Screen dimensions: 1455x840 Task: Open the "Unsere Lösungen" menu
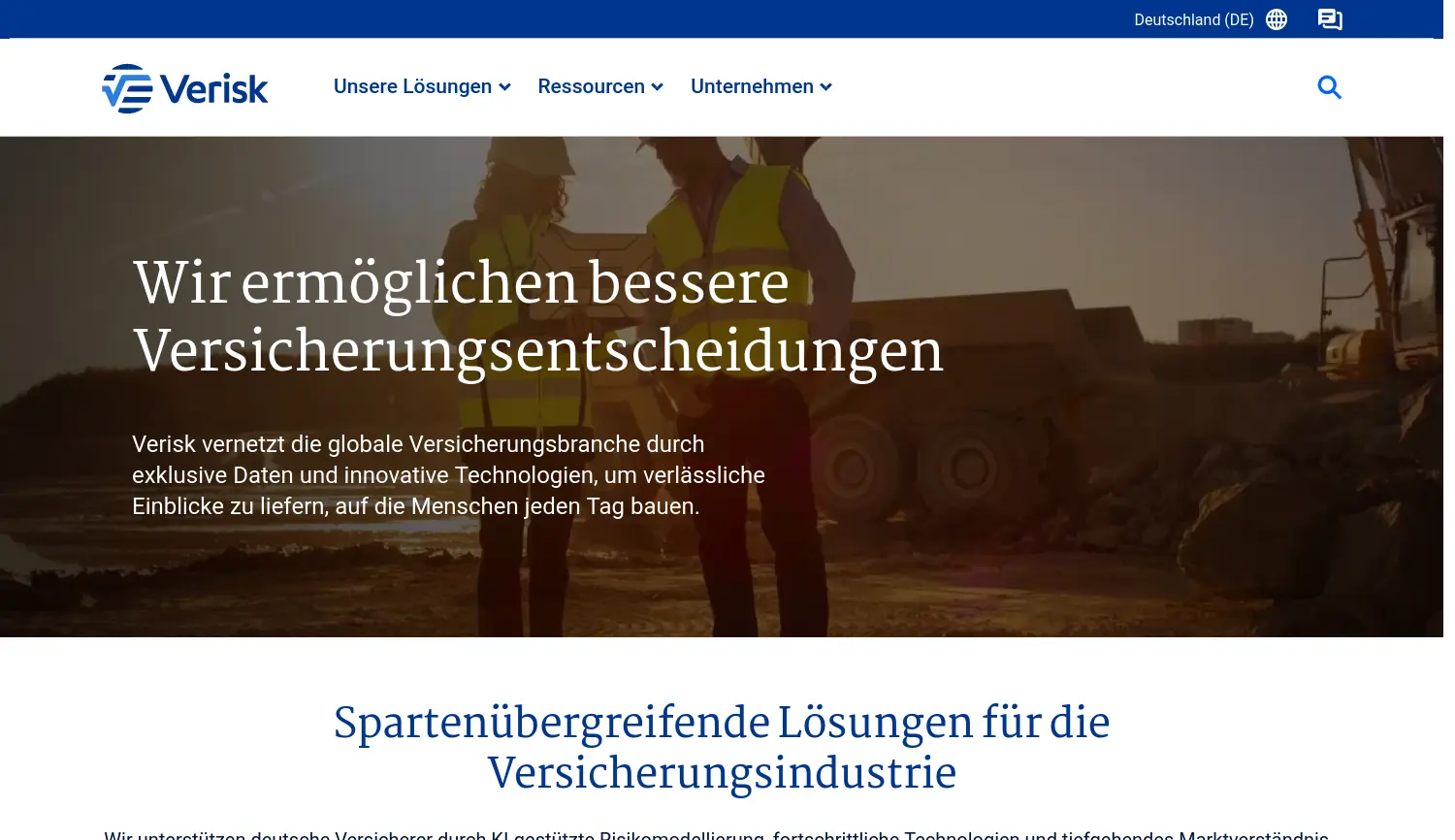pyautogui.click(x=412, y=86)
